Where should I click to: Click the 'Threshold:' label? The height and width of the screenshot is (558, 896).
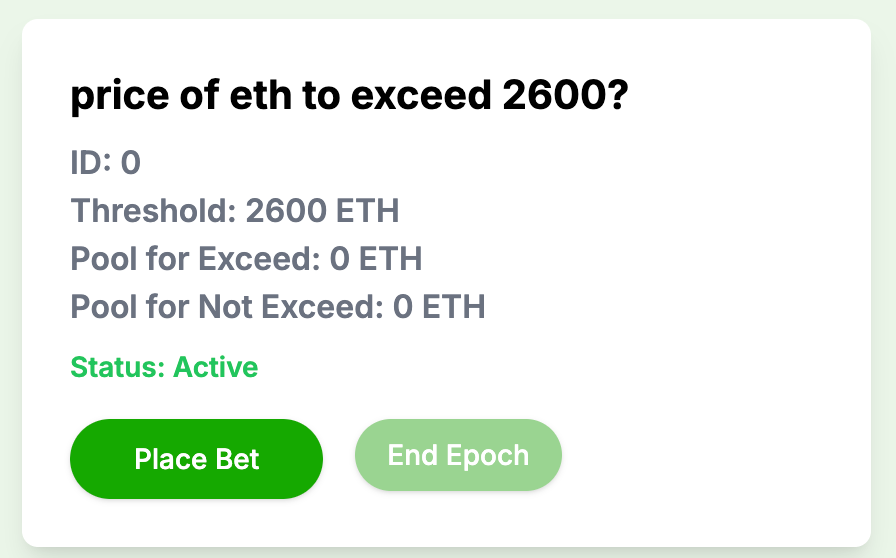click(153, 211)
